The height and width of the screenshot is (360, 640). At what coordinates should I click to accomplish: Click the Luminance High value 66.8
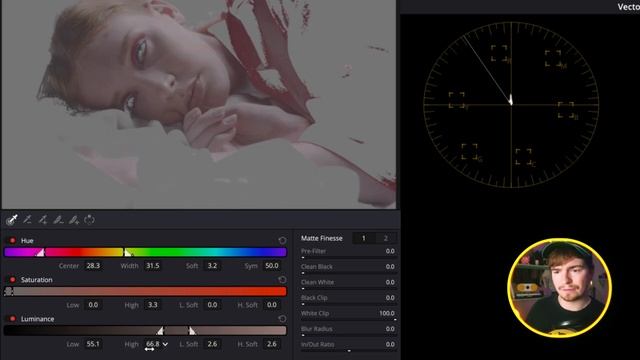tap(153, 344)
